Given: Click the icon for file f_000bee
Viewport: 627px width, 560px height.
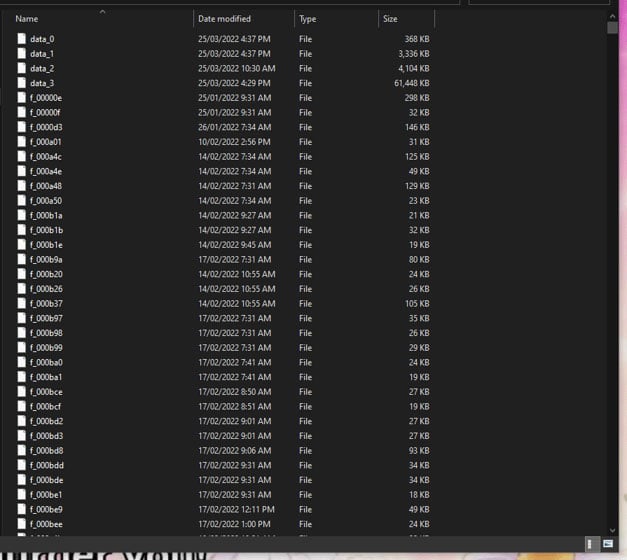Looking at the screenshot, I should [21, 524].
